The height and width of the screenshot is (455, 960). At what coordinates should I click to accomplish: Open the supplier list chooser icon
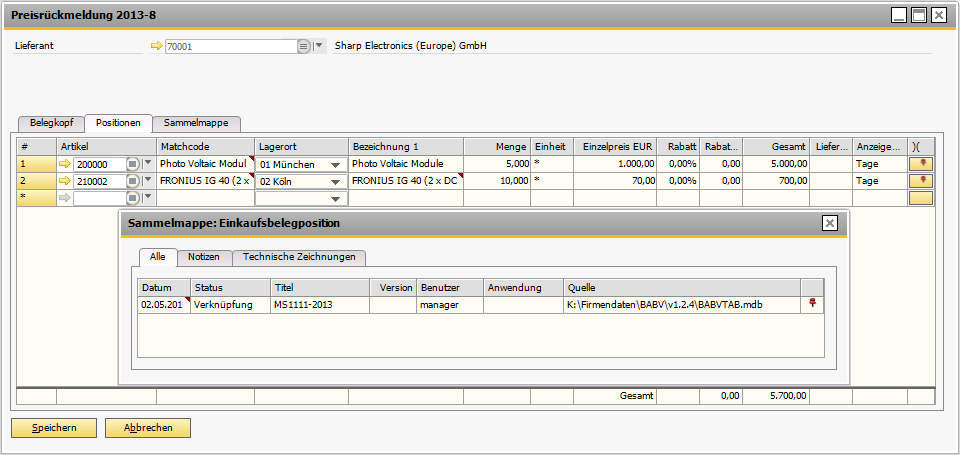(x=303, y=46)
